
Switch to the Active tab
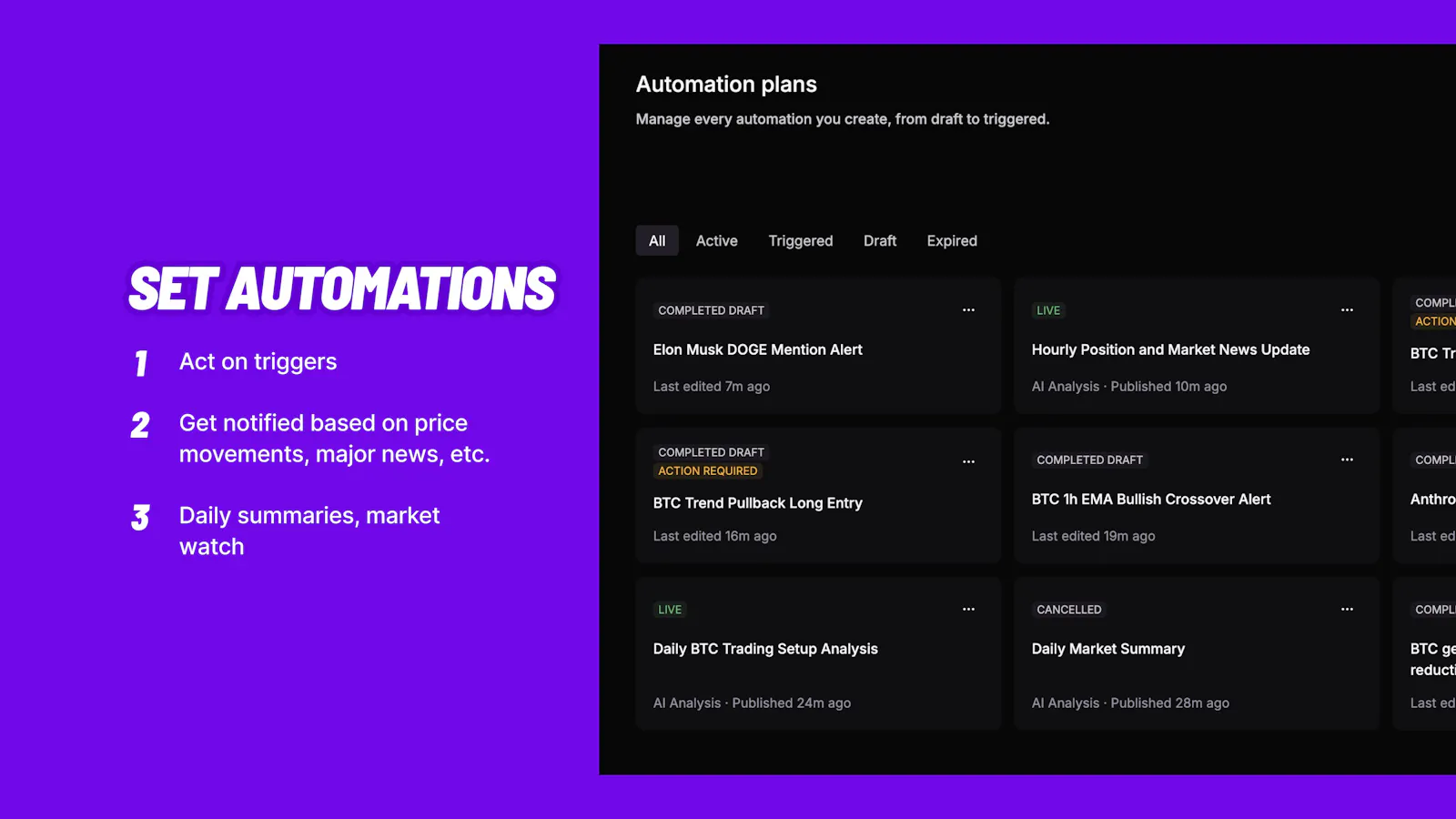pyautogui.click(x=717, y=241)
